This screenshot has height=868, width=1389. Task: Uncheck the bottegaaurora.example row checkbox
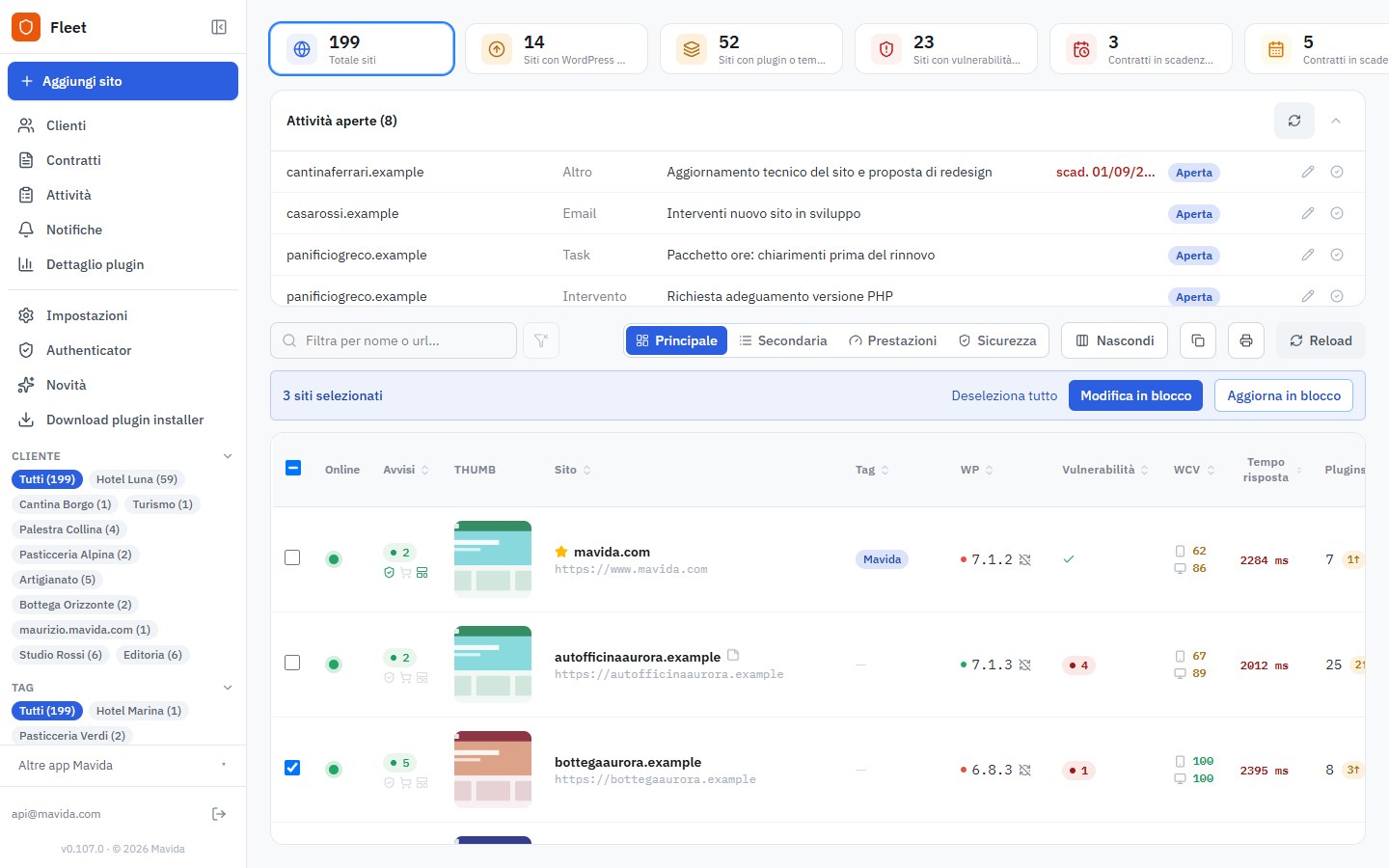tap(292, 768)
